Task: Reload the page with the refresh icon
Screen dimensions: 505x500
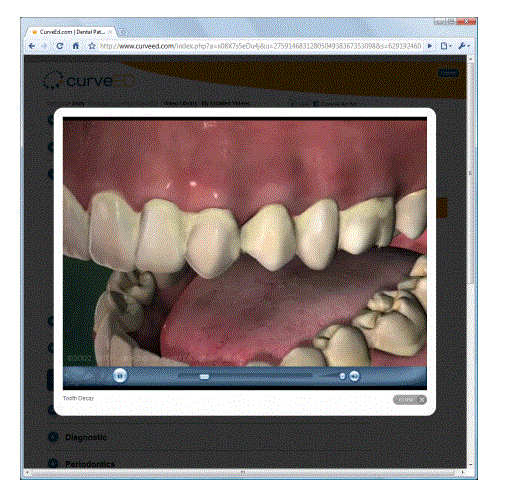Action: [x=60, y=46]
